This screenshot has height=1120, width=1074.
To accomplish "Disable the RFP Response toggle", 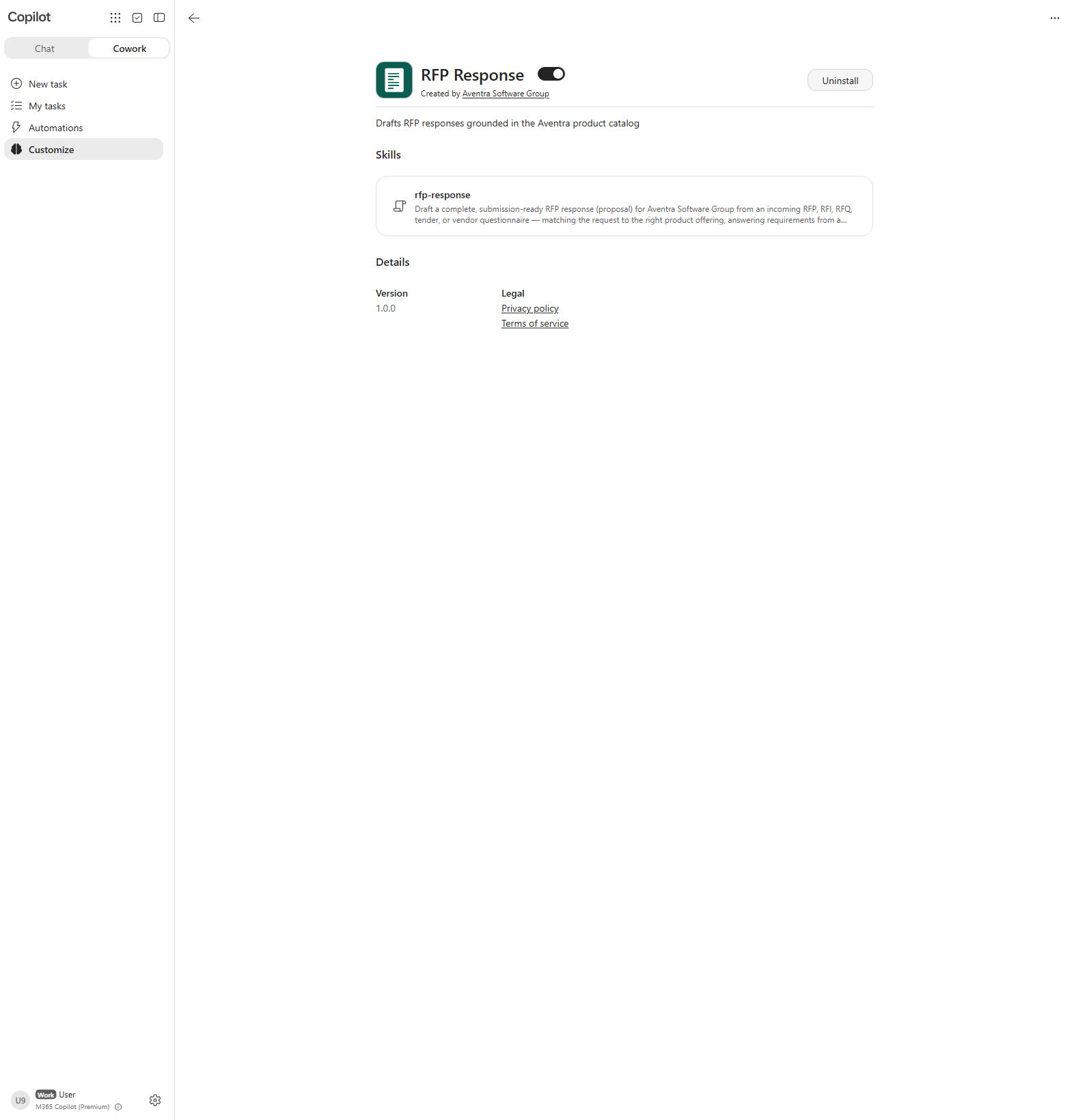I will point(551,74).
